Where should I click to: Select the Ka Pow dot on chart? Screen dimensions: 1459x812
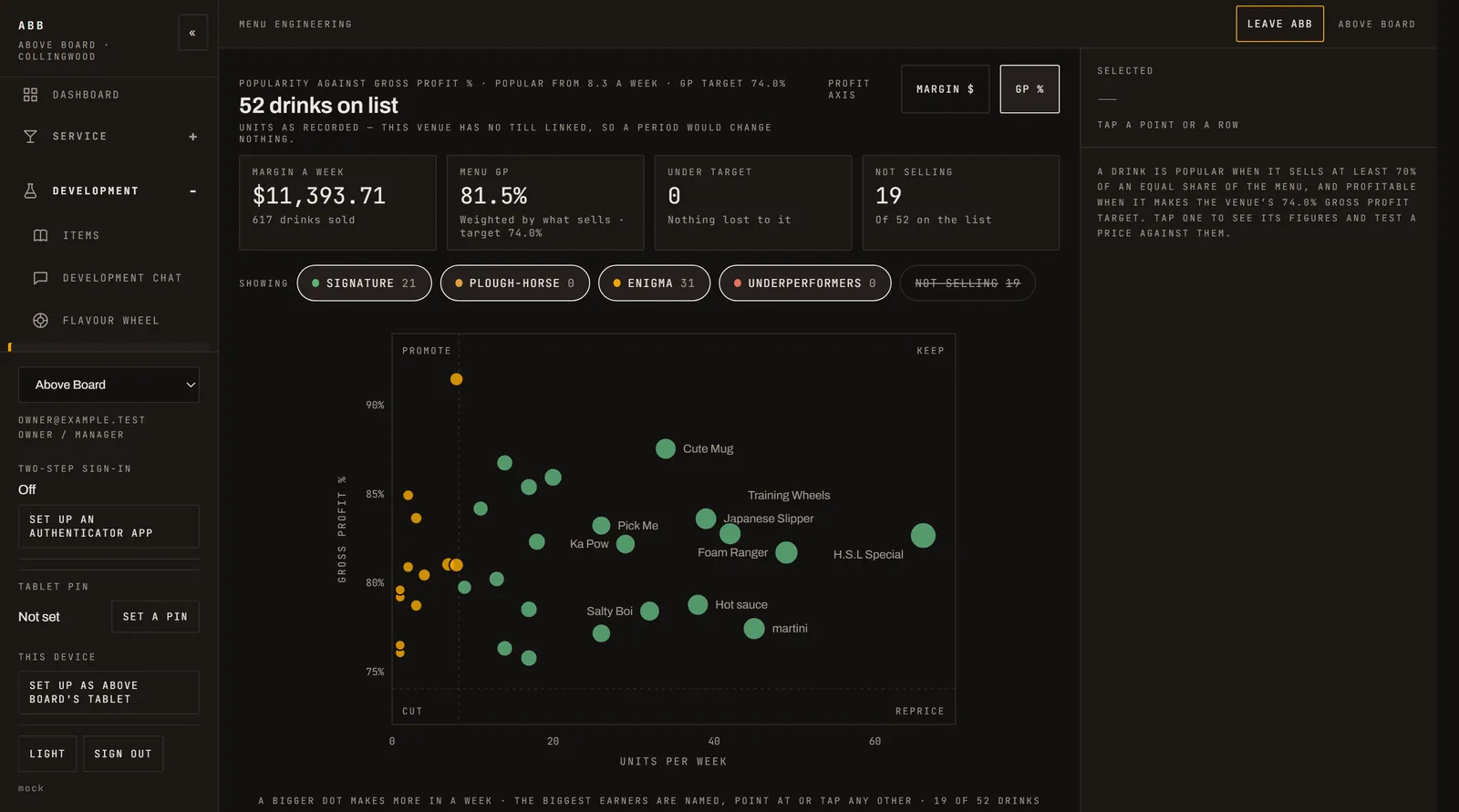pos(626,544)
